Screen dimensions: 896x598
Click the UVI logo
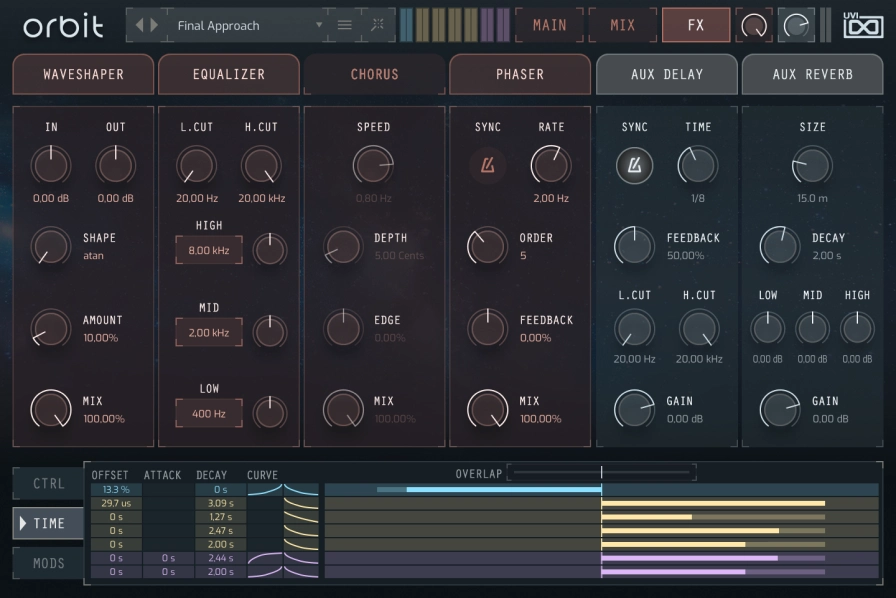[863, 25]
